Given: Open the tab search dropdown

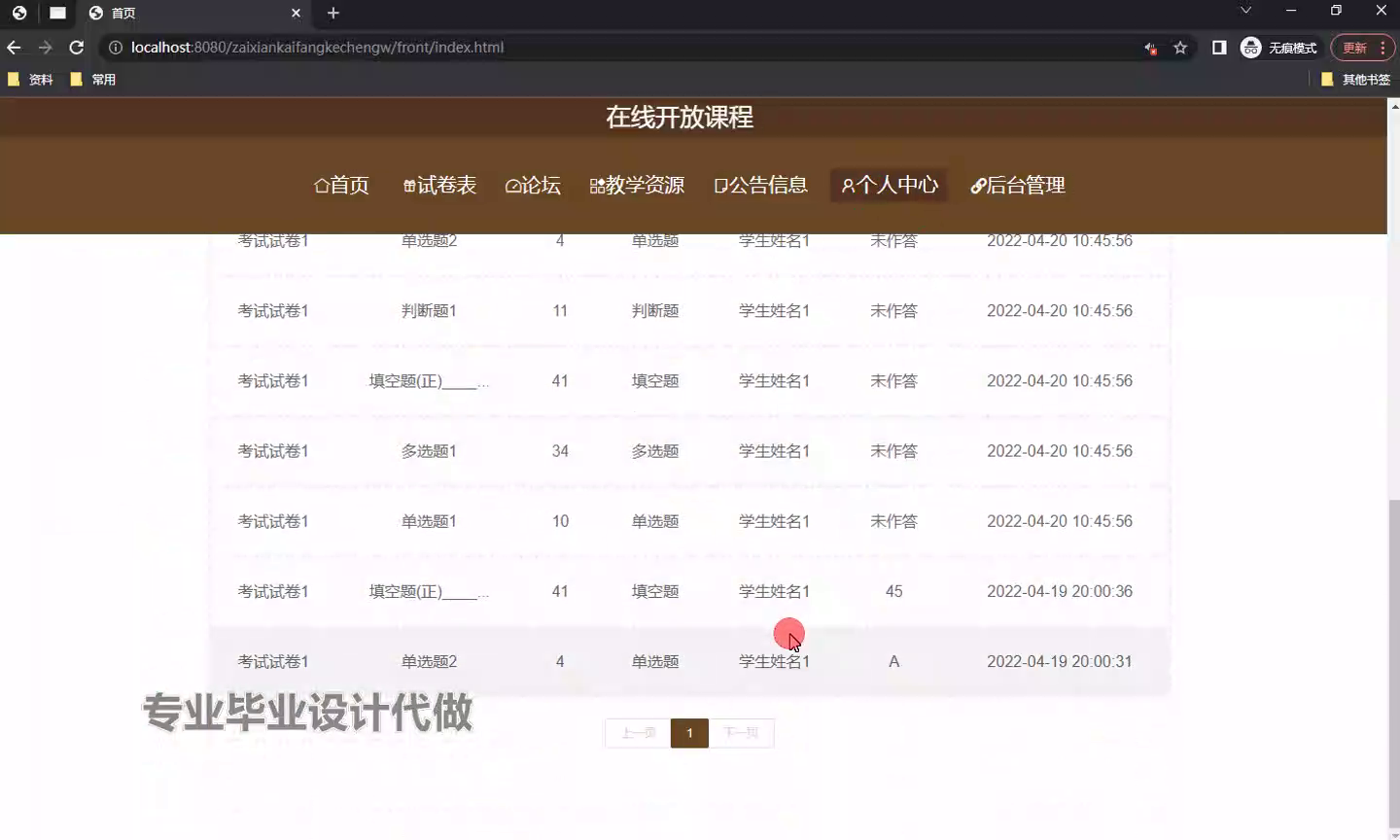Looking at the screenshot, I should (x=1245, y=11).
